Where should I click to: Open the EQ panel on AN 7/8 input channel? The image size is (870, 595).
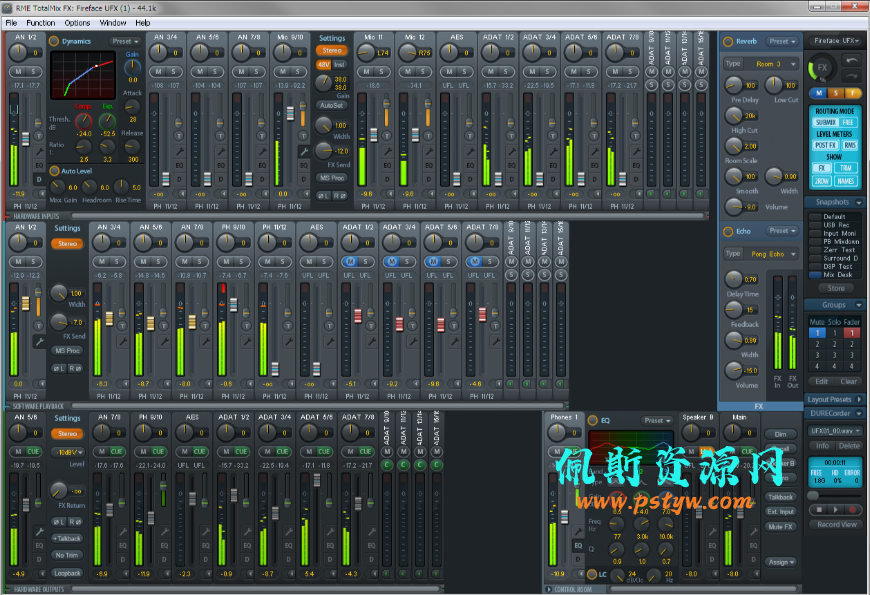coord(262,165)
